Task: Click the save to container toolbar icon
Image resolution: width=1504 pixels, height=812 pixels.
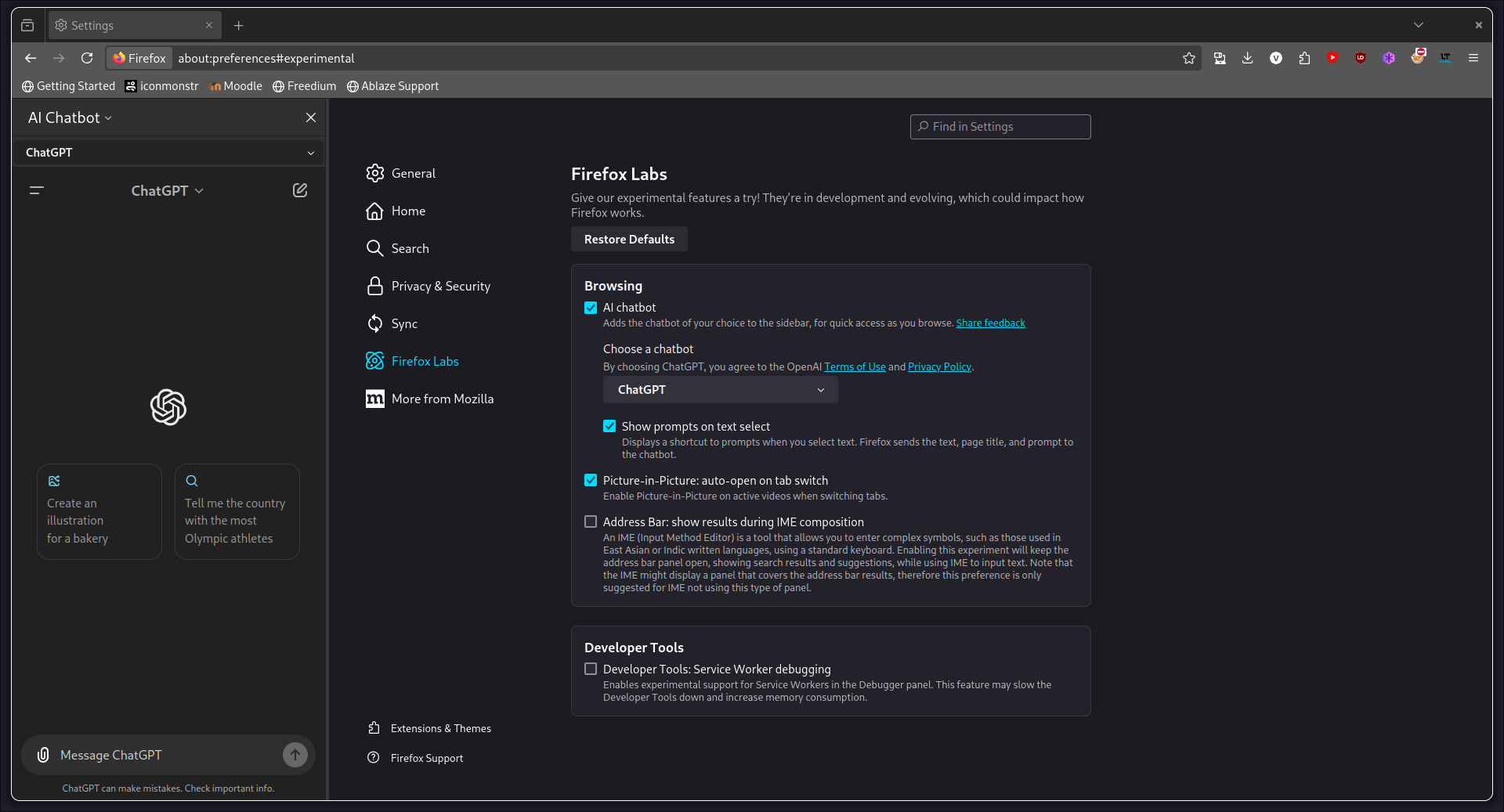Action: [x=1220, y=58]
